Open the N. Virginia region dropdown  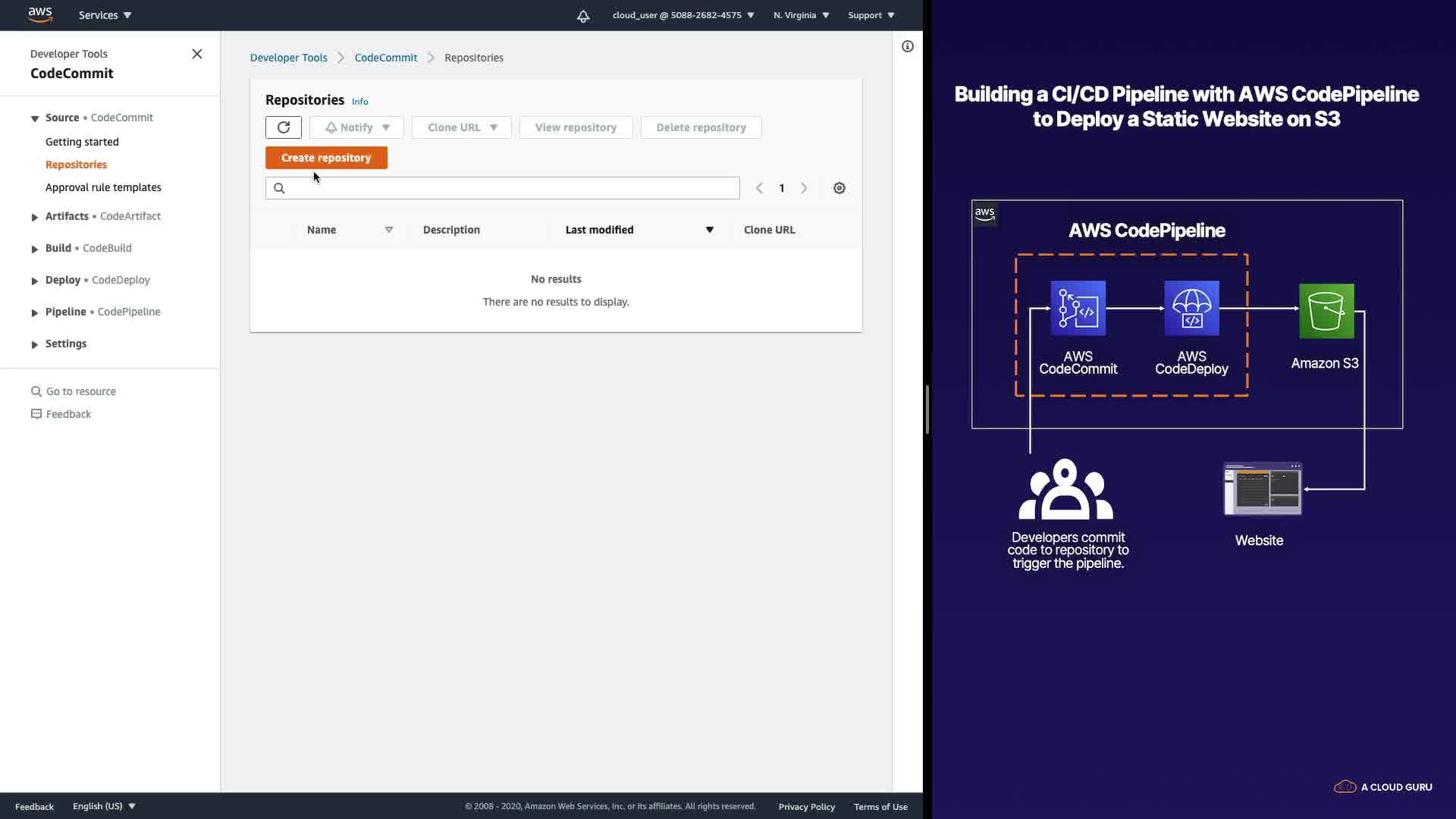tap(802, 15)
